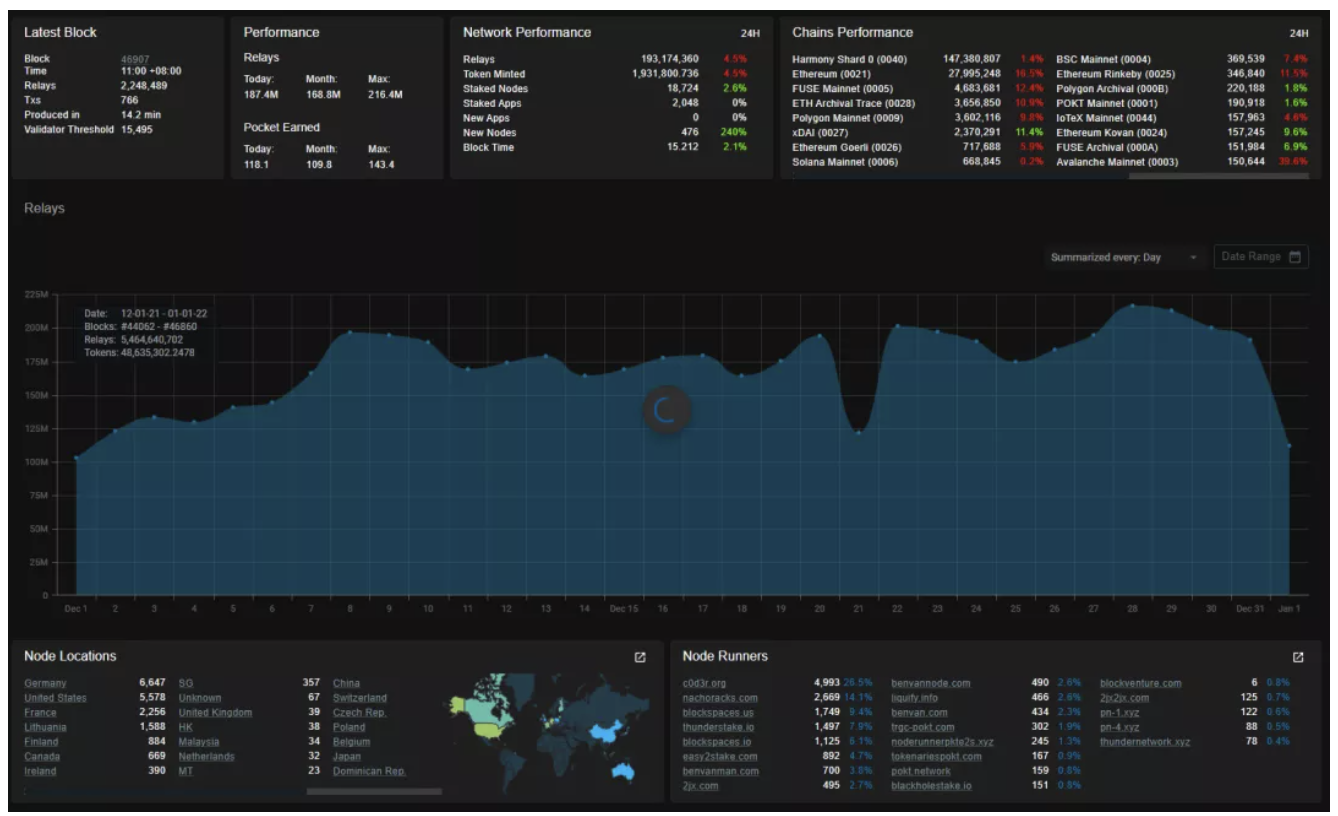Open the liquify.info node runner link
Screen dimensions: 1338x816
coord(915,698)
